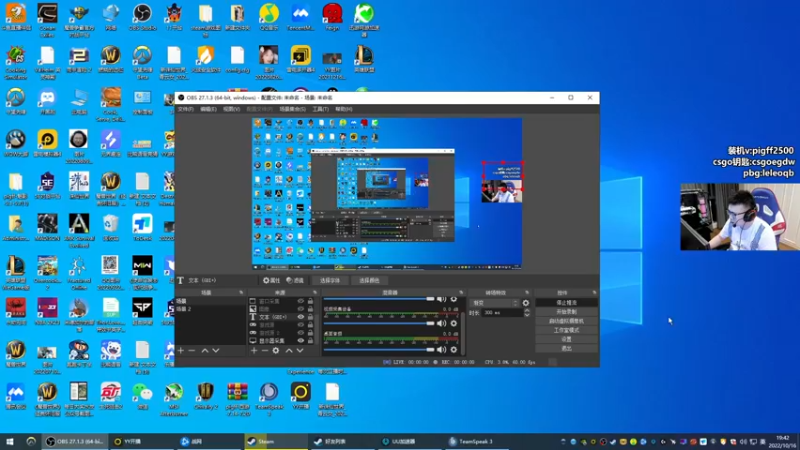Click the 设置 button in Controls

[x=566, y=339]
